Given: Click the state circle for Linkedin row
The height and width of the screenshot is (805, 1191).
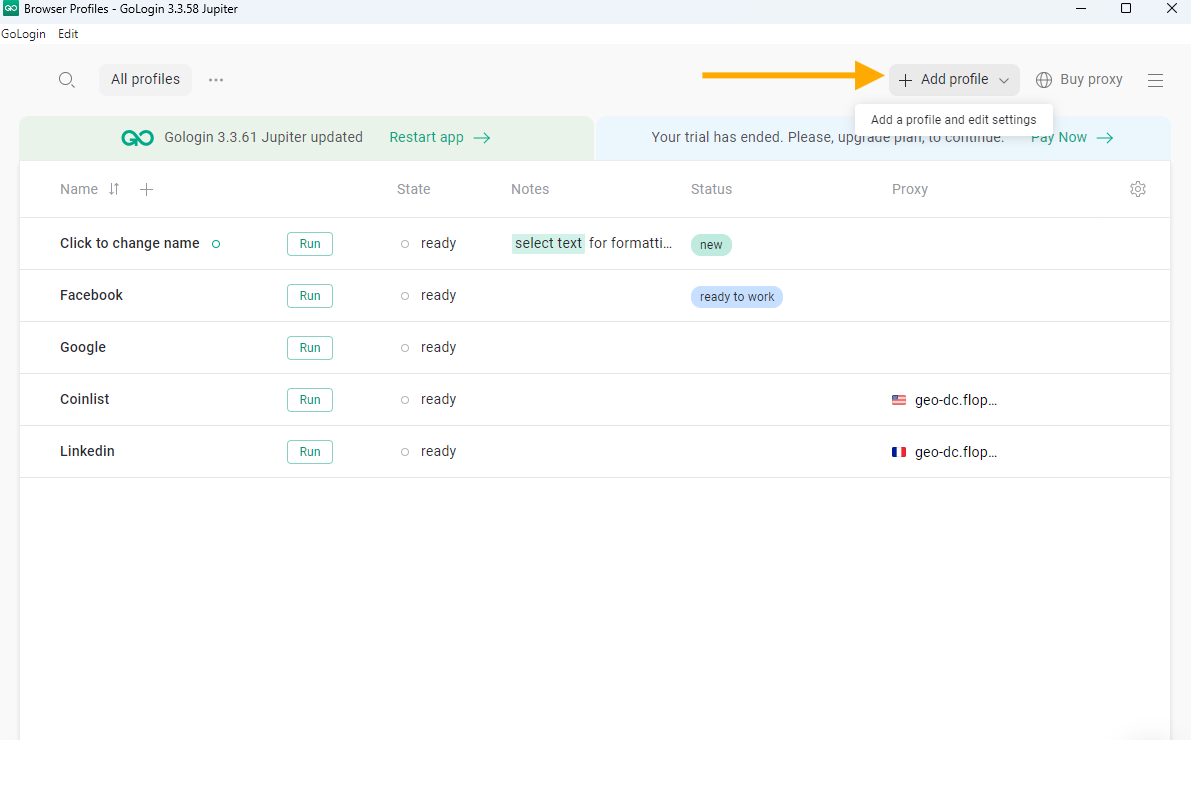Looking at the screenshot, I should coord(405,452).
